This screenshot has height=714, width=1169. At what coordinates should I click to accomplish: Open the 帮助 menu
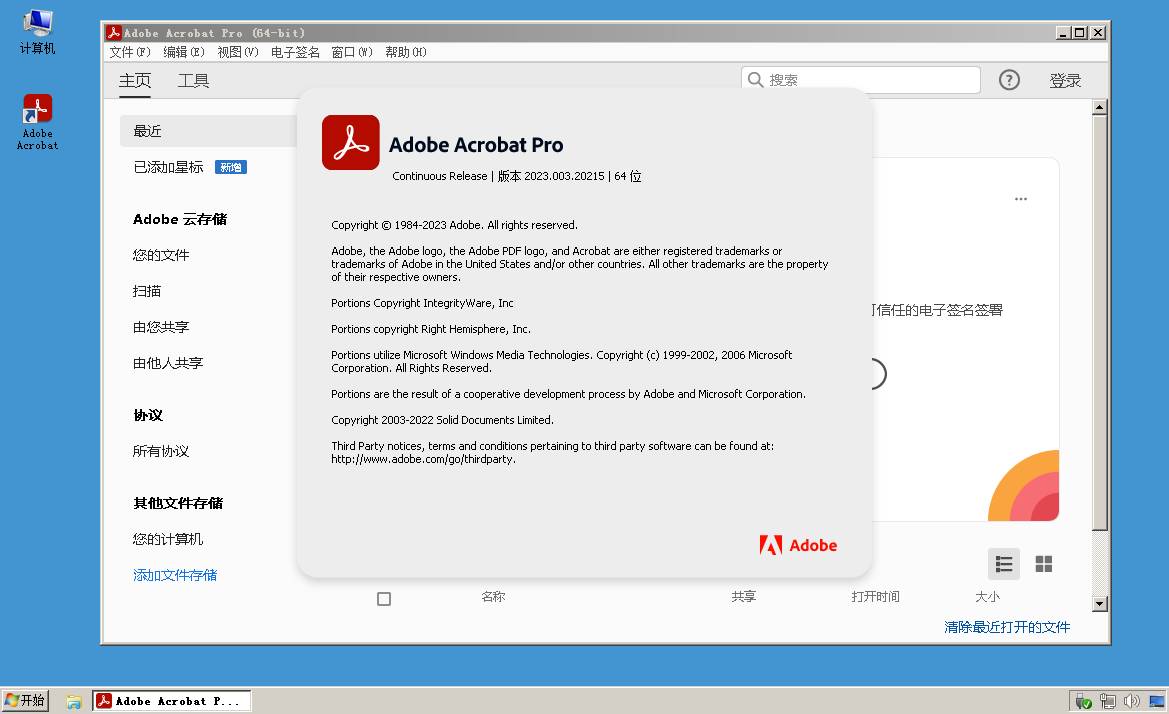click(x=405, y=52)
